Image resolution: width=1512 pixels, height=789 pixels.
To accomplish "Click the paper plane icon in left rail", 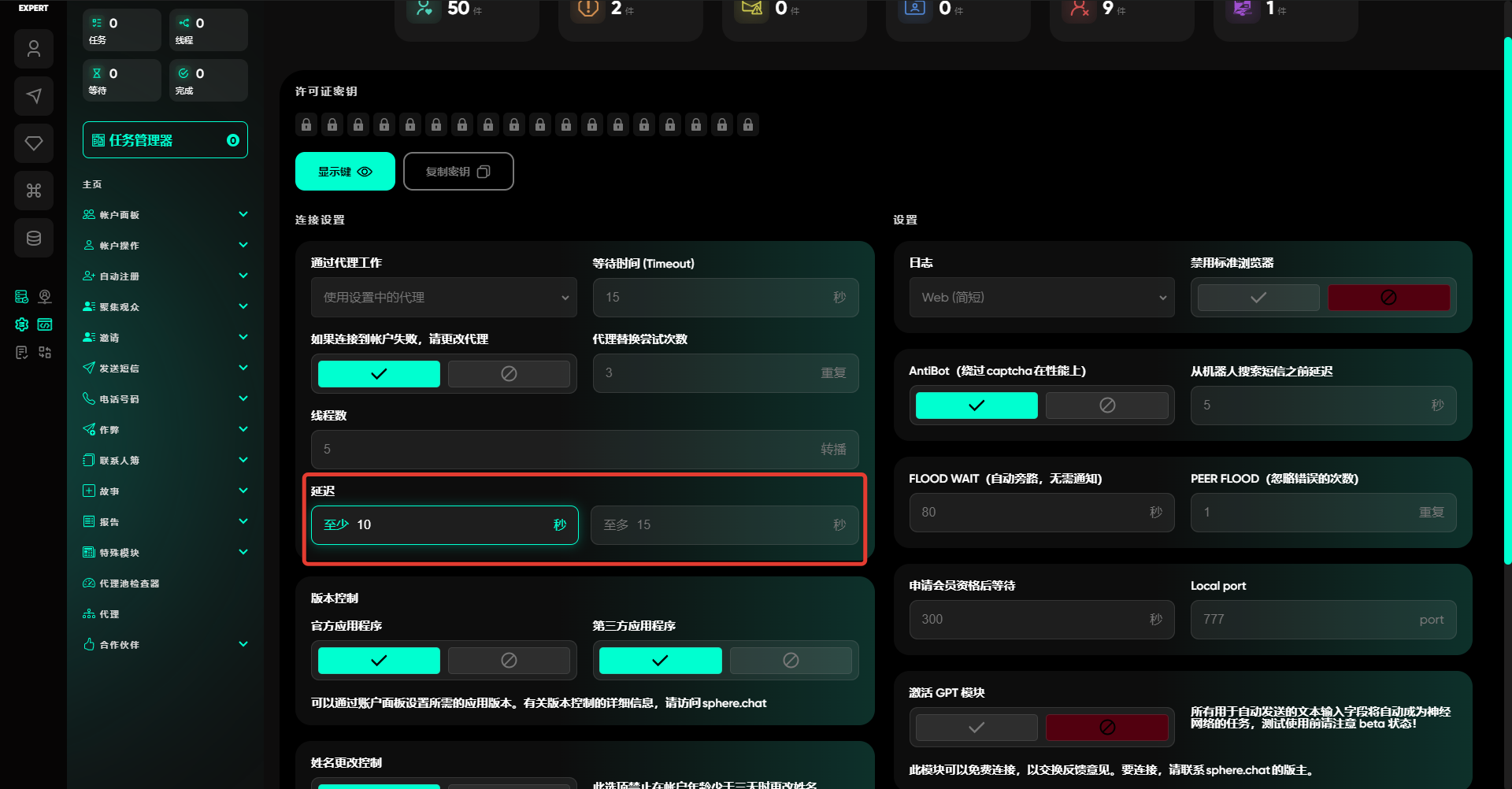I will pyautogui.click(x=34, y=96).
